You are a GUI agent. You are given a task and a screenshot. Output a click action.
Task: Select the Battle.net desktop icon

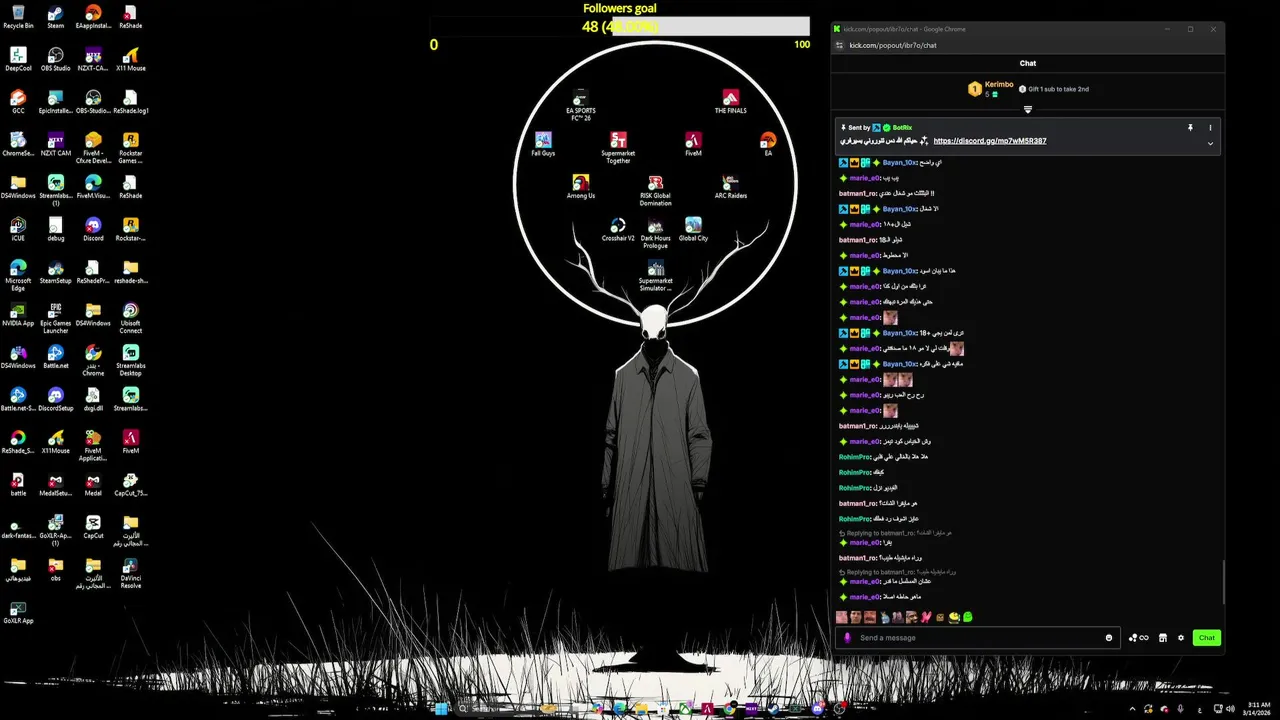[56, 357]
